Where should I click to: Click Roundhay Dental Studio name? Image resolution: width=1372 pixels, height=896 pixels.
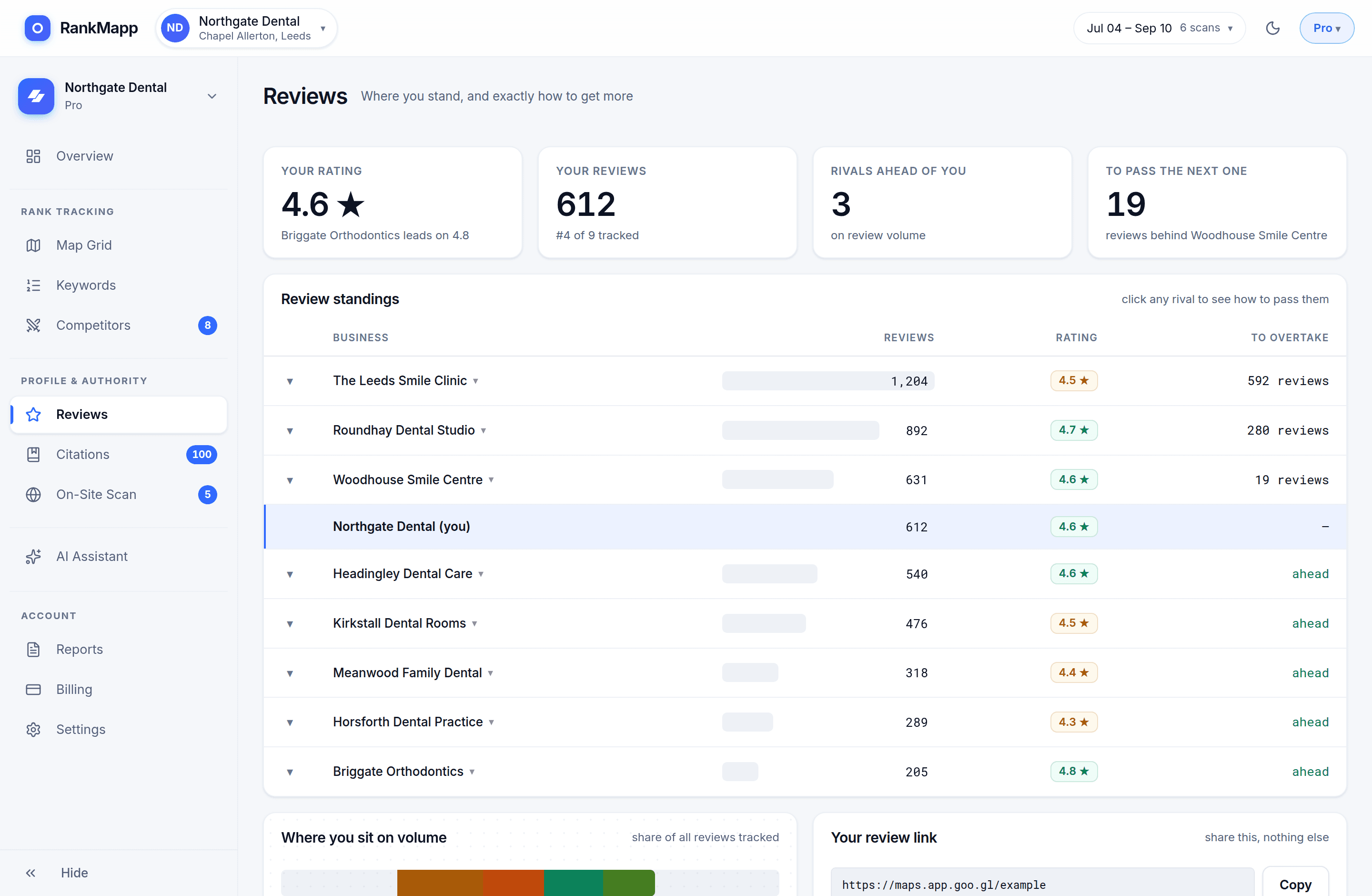coord(404,430)
